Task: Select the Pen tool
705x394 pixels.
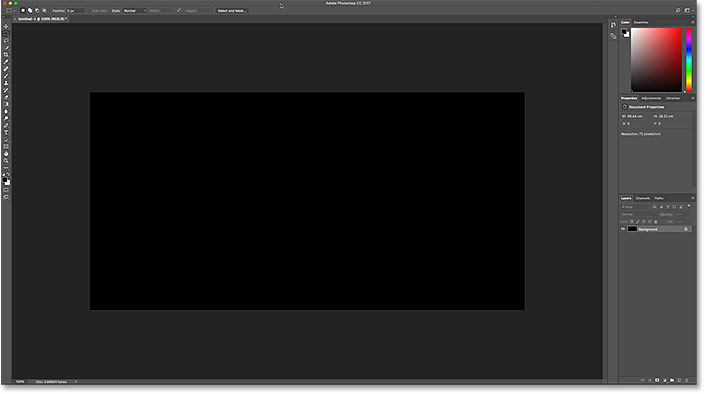Action: click(6, 125)
